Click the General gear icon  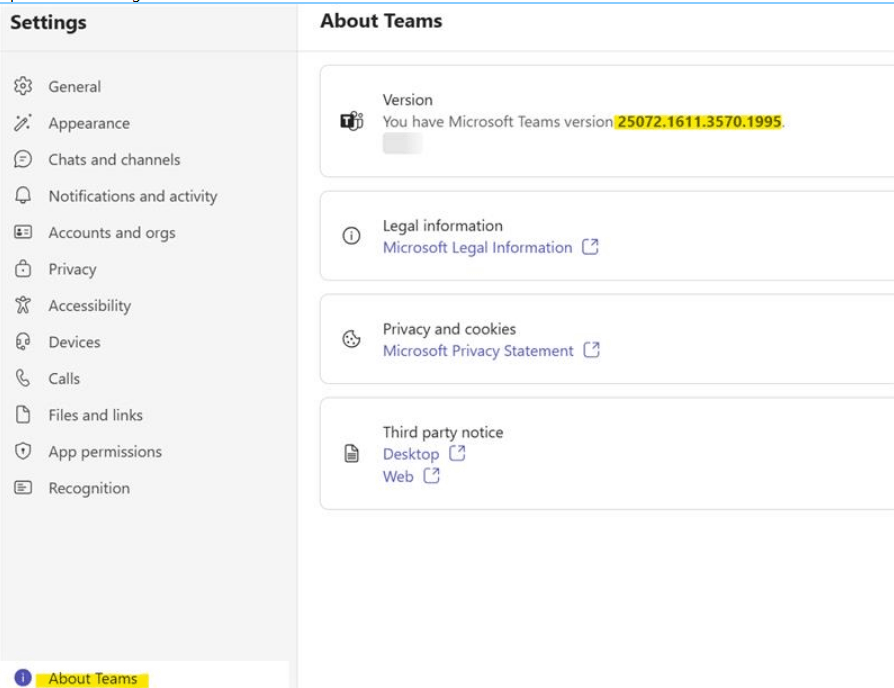23,86
